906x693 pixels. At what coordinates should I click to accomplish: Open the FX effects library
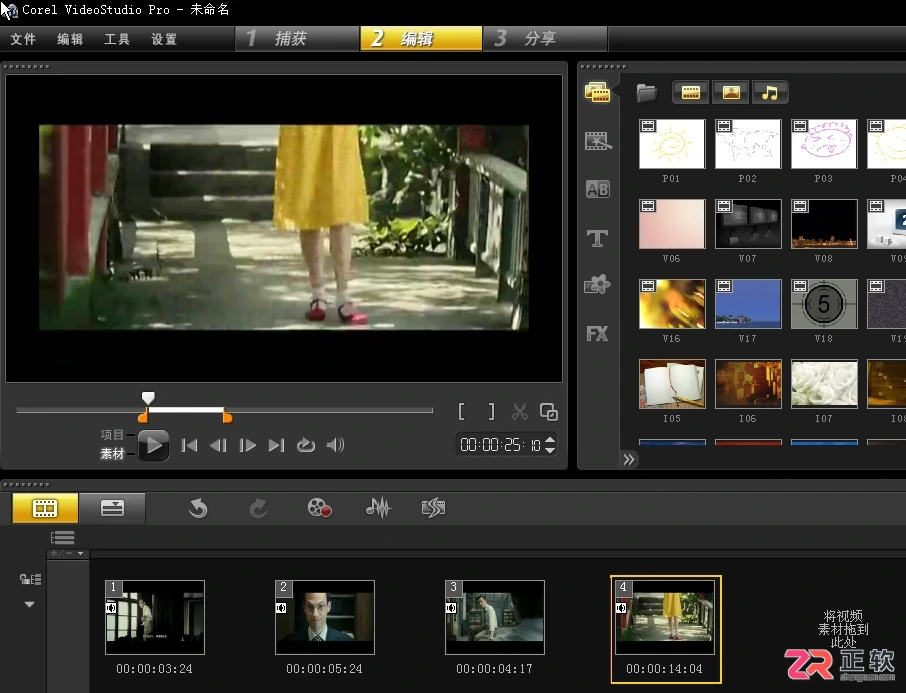tap(597, 333)
